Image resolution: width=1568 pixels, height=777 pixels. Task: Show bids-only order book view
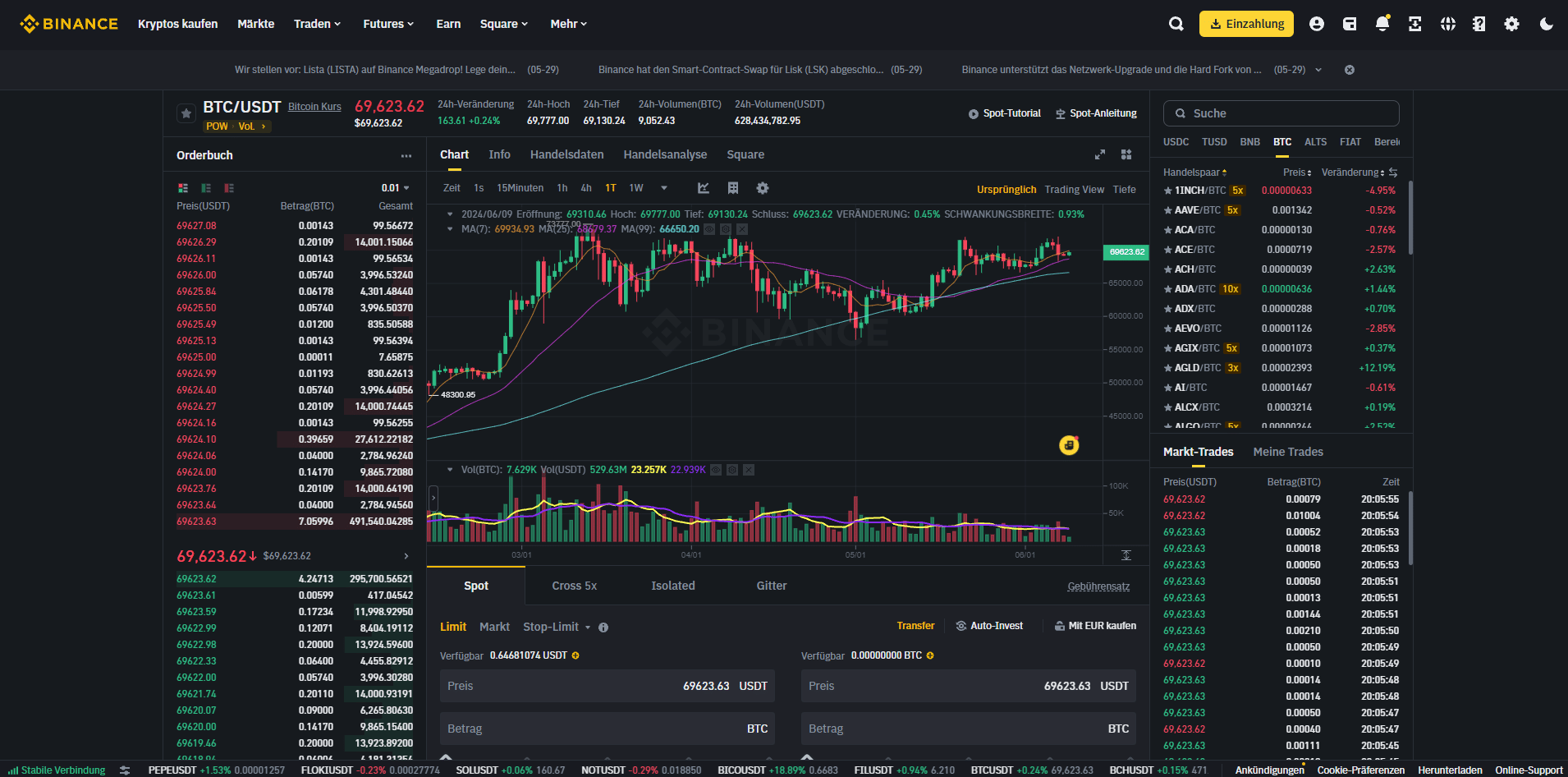click(206, 188)
